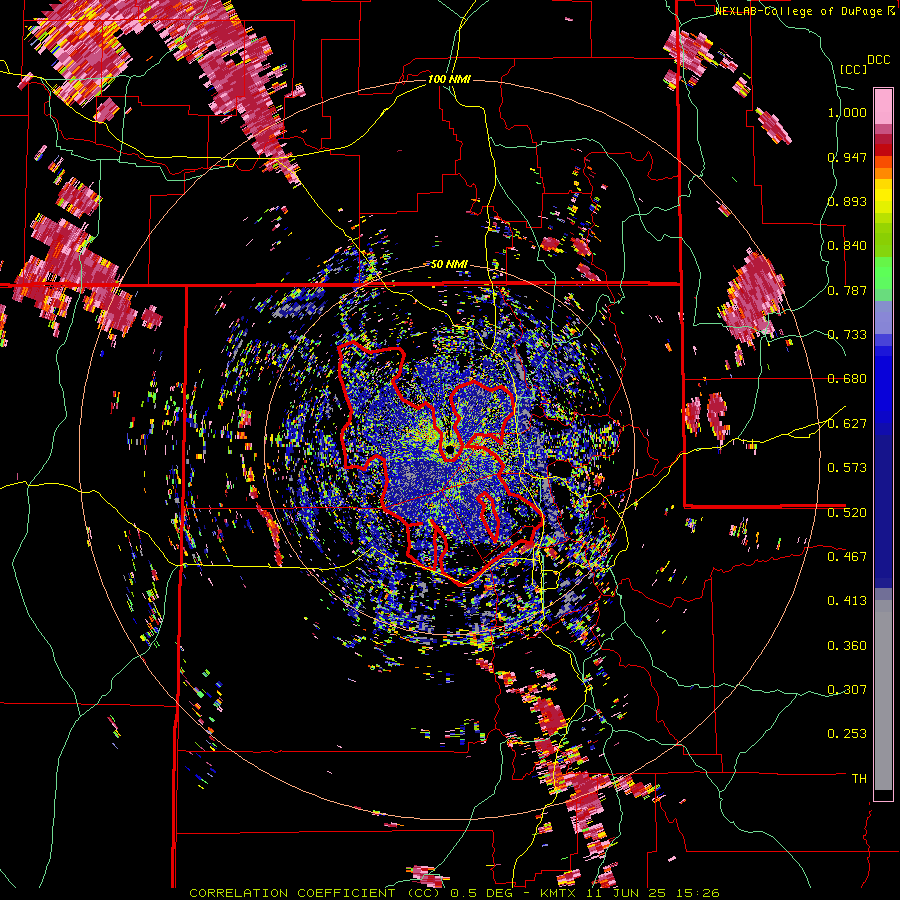The image size is (900, 900).
Task: Select the 0.840 value on color scale
Action: [847, 246]
